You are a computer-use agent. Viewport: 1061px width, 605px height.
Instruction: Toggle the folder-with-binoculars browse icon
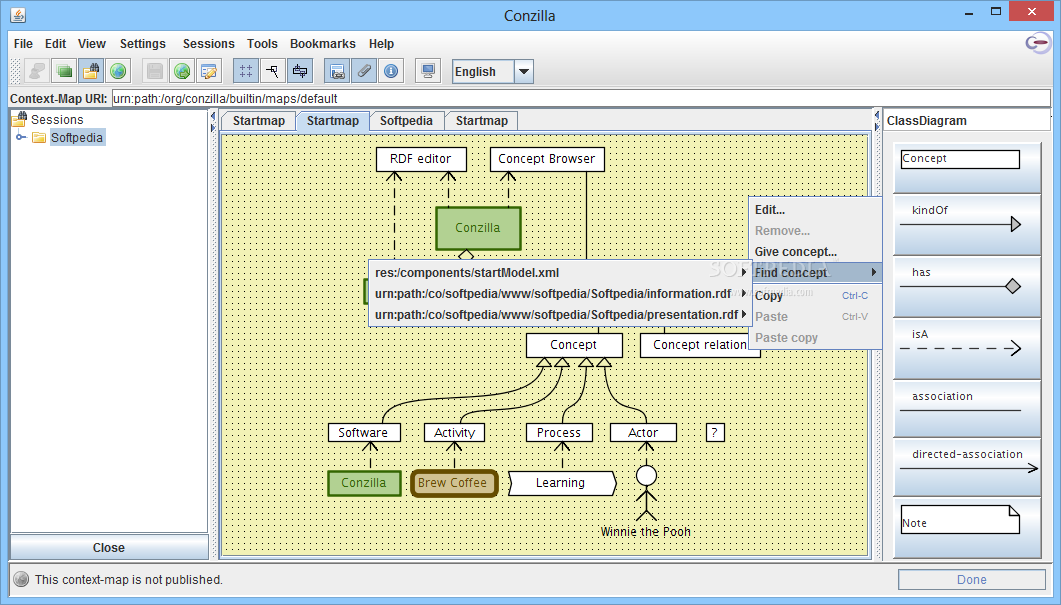point(91,71)
